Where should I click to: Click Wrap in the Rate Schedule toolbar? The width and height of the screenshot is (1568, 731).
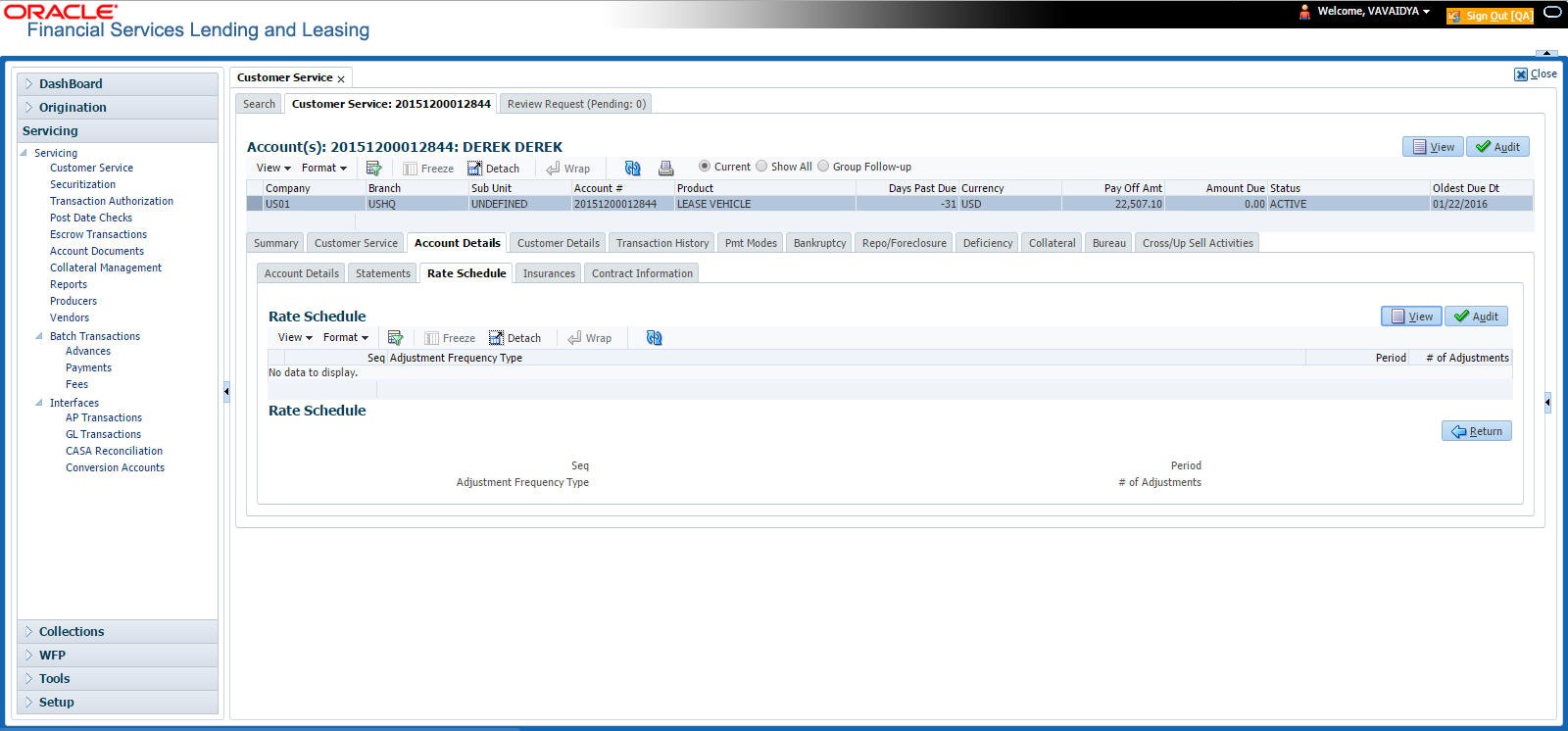coord(589,338)
